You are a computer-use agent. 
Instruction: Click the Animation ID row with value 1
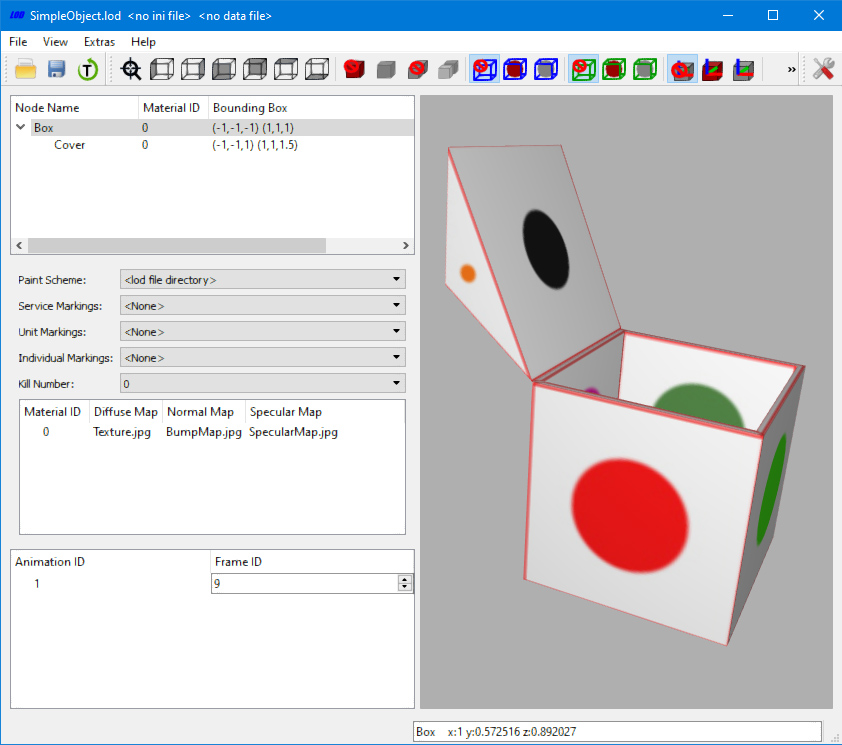(37, 583)
